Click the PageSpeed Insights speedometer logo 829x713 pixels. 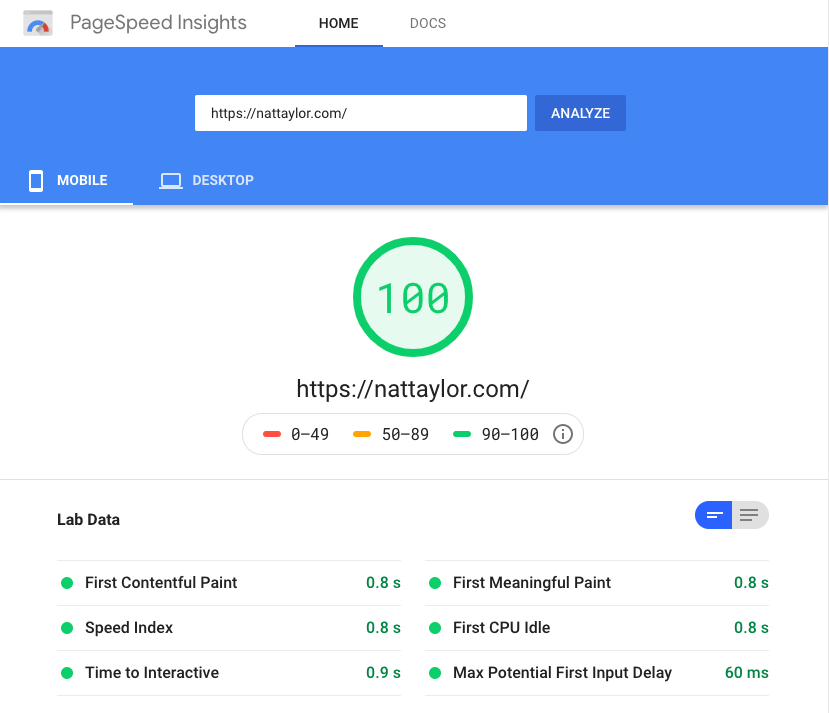(38, 23)
